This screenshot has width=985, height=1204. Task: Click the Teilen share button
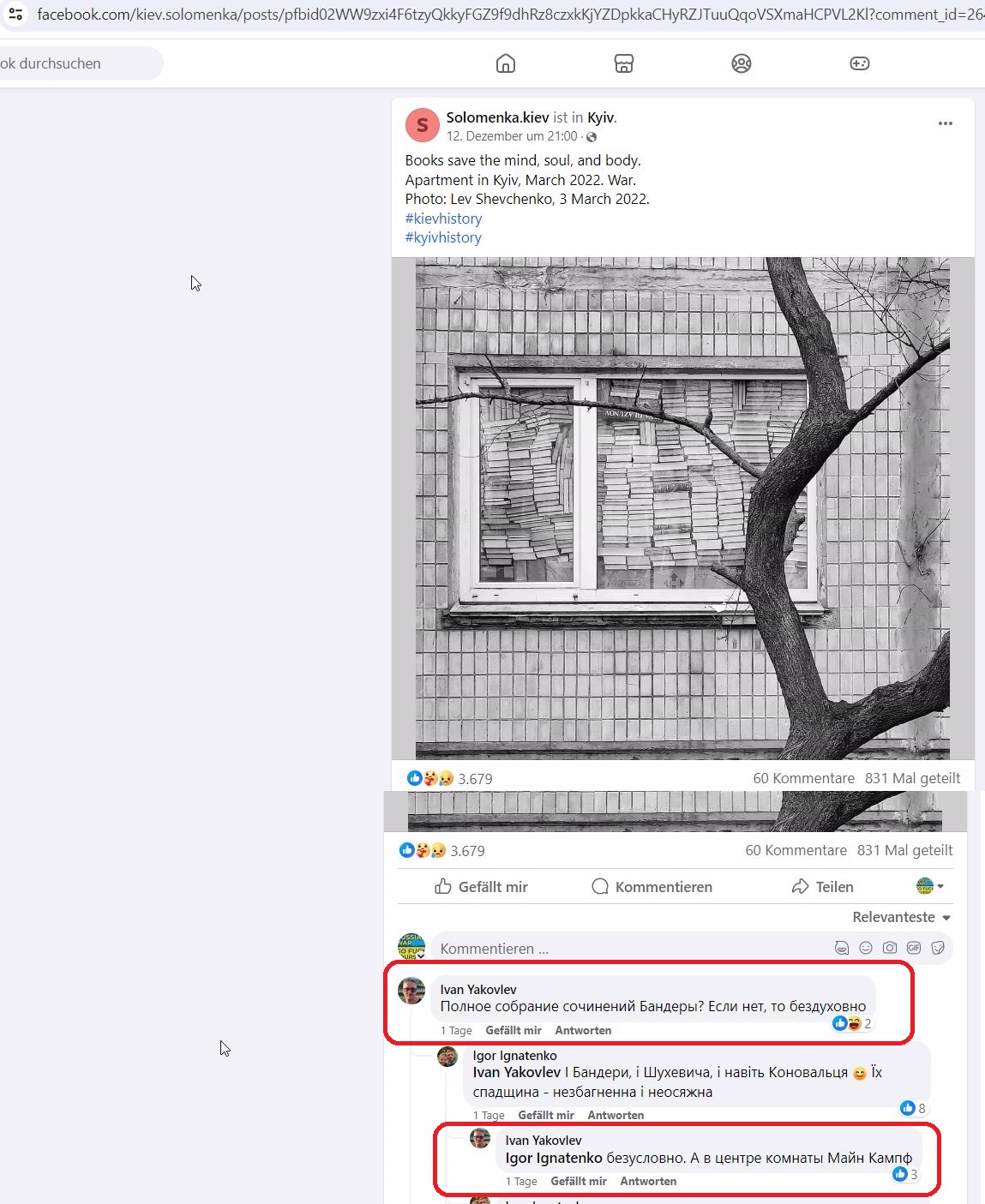coord(822,887)
